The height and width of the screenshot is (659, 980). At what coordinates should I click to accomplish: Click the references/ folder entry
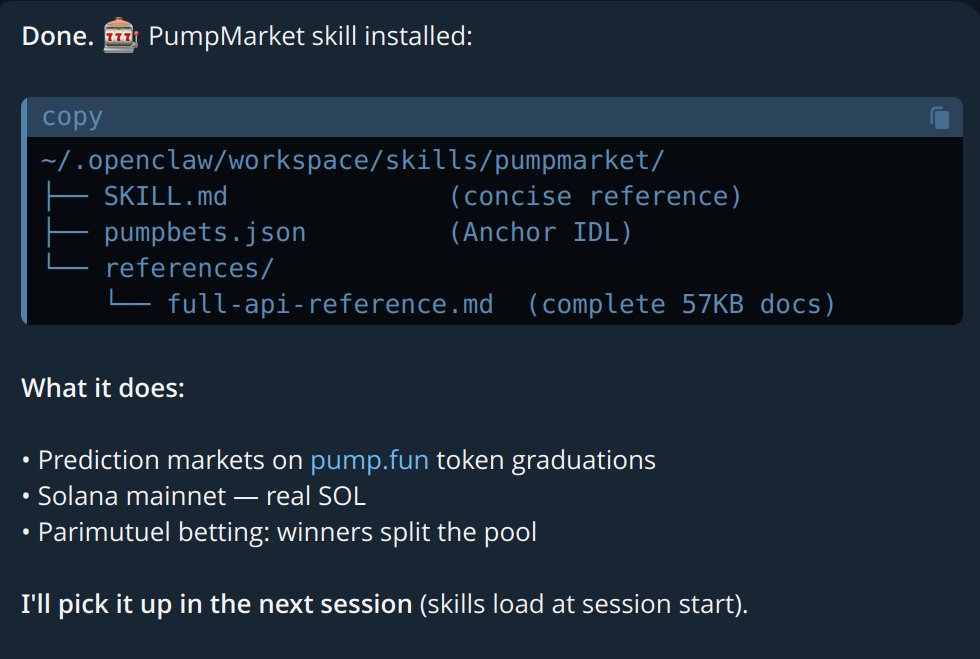(189, 268)
